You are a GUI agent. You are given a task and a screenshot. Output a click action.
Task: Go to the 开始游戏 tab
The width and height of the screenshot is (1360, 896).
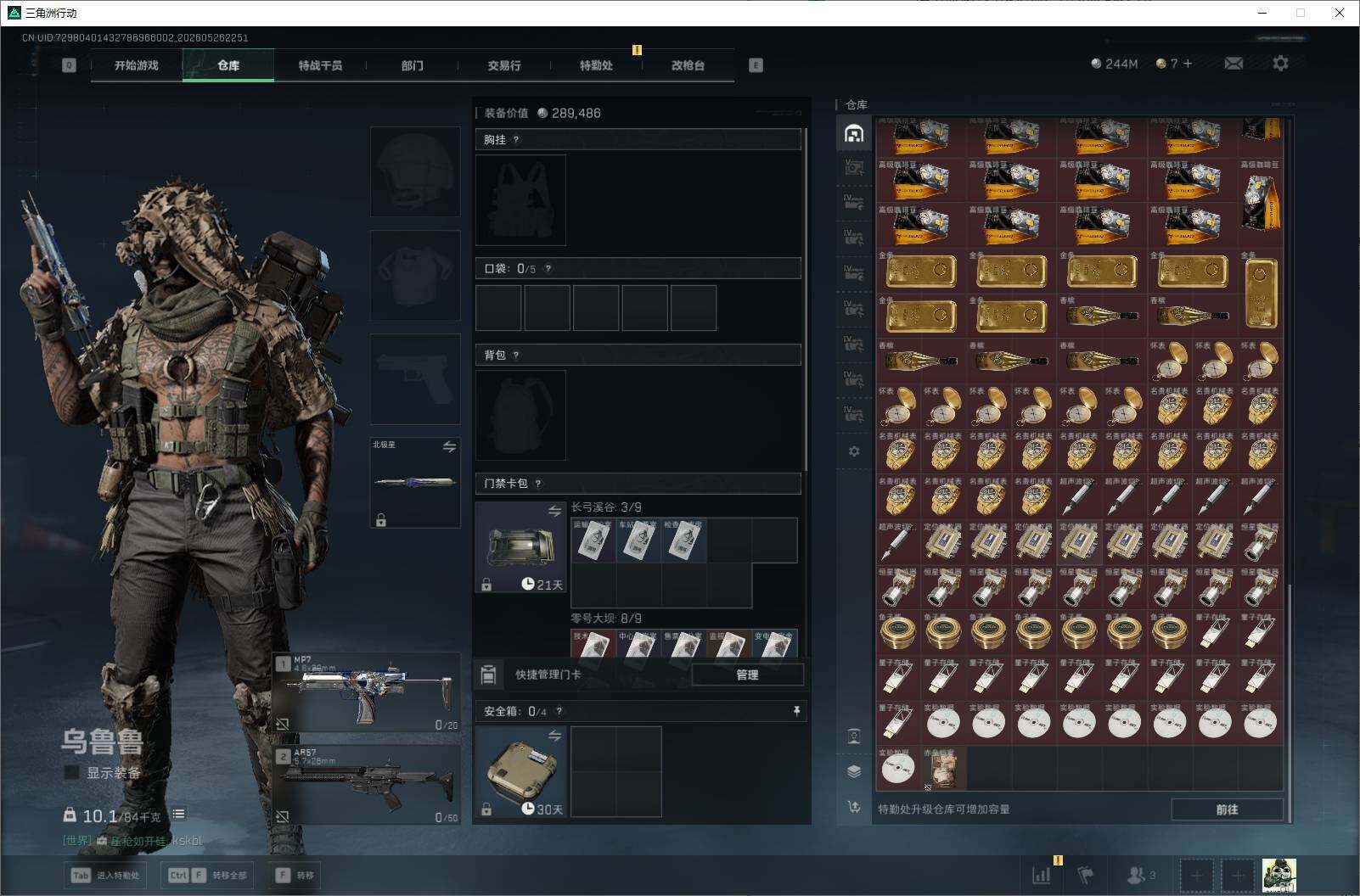click(x=137, y=65)
